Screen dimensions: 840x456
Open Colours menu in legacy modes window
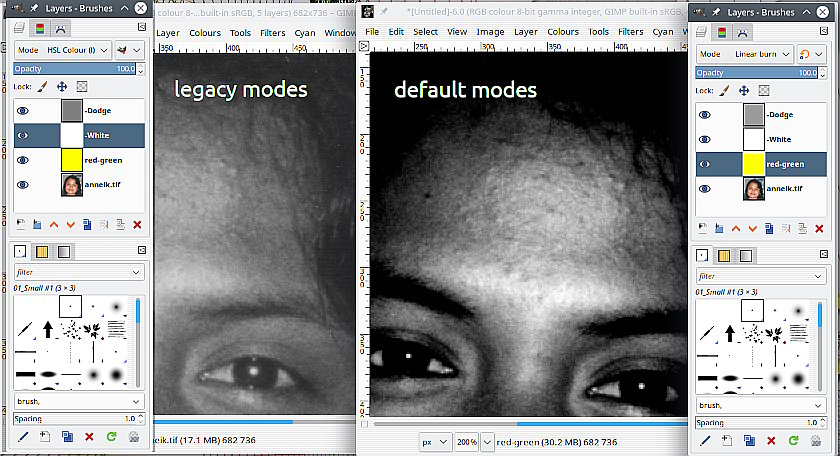pyautogui.click(x=205, y=33)
